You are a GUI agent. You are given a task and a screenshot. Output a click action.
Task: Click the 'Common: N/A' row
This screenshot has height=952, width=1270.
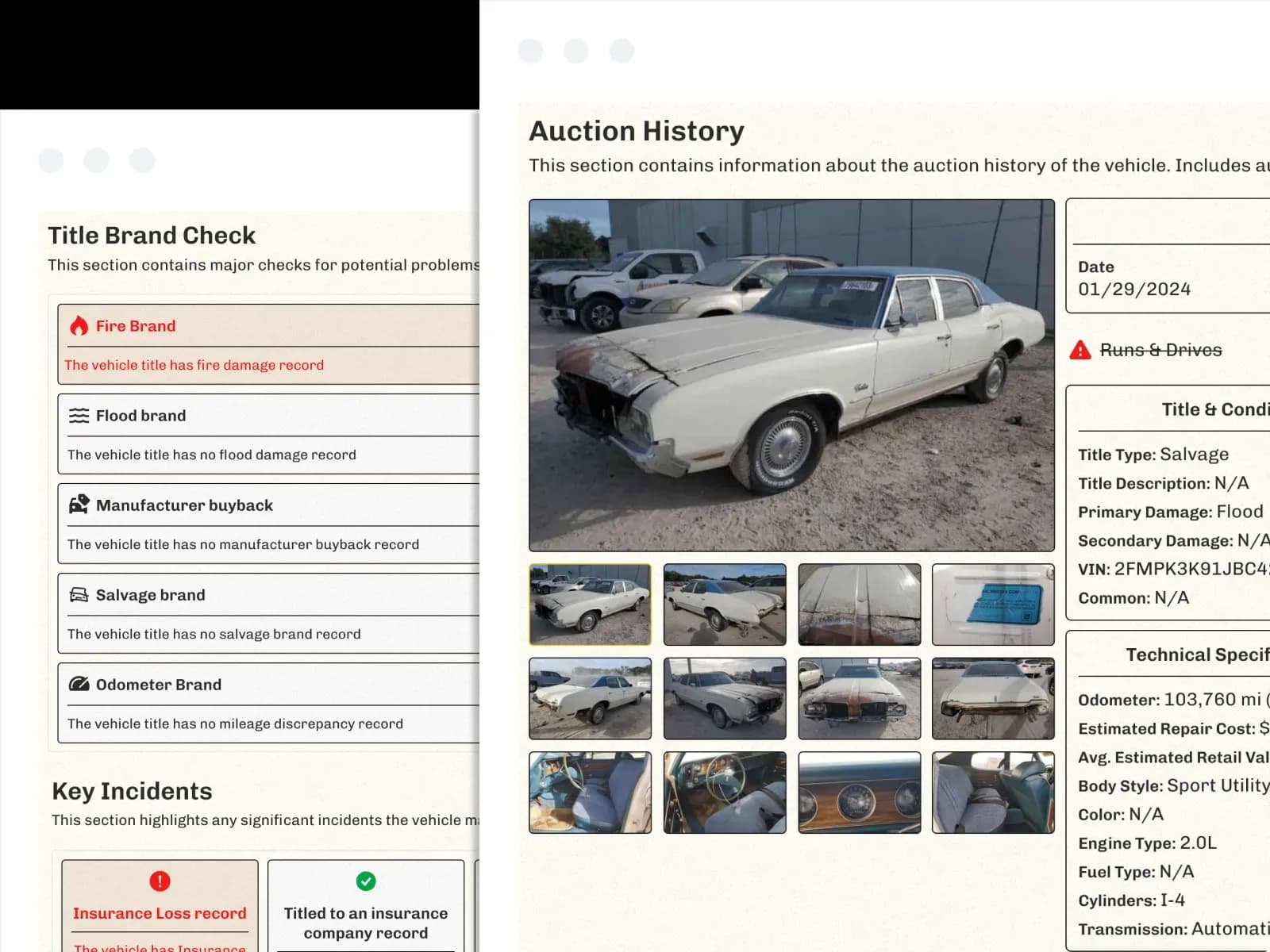pos(1133,598)
